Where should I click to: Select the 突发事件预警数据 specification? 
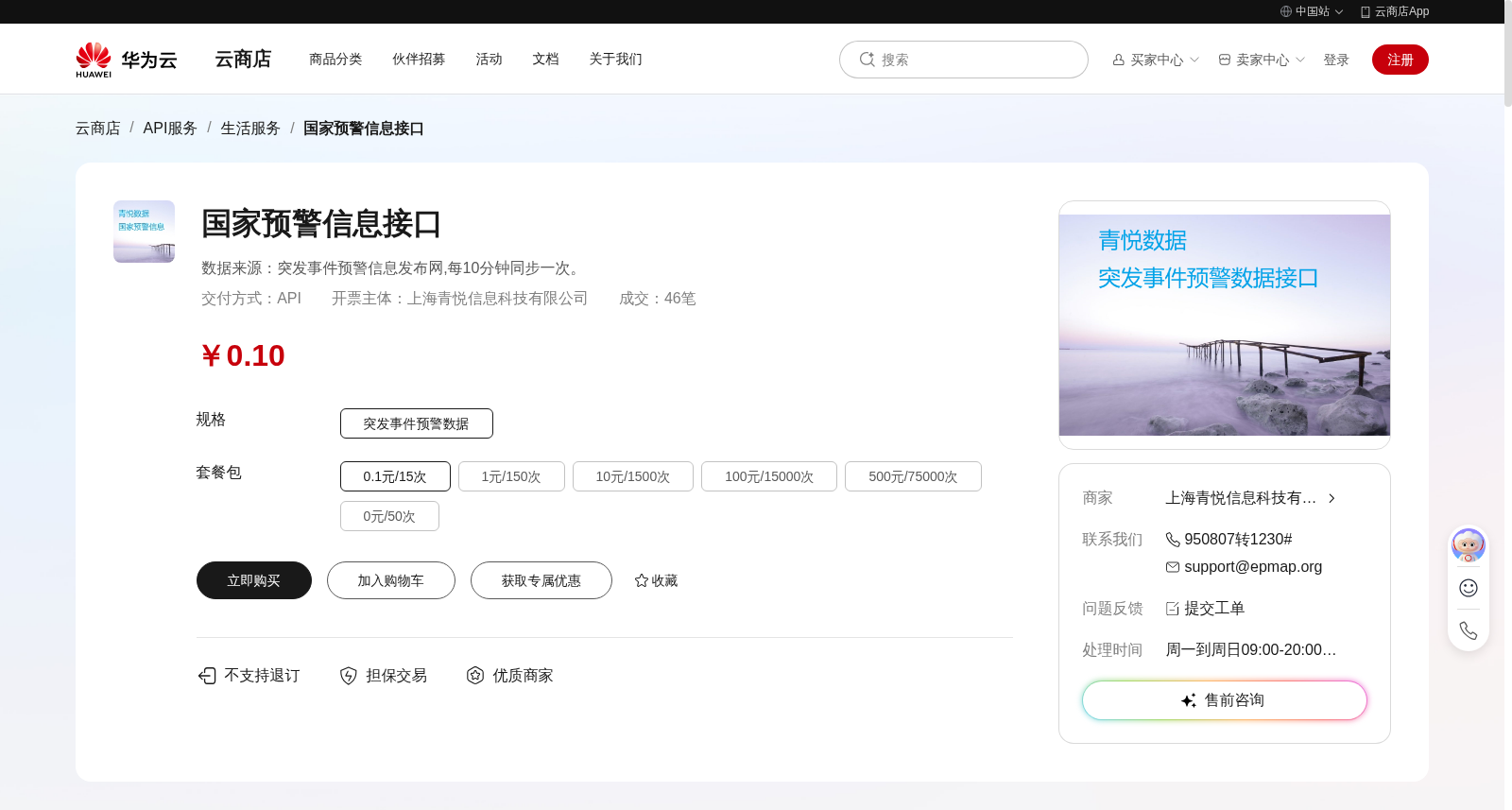tap(417, 423)
